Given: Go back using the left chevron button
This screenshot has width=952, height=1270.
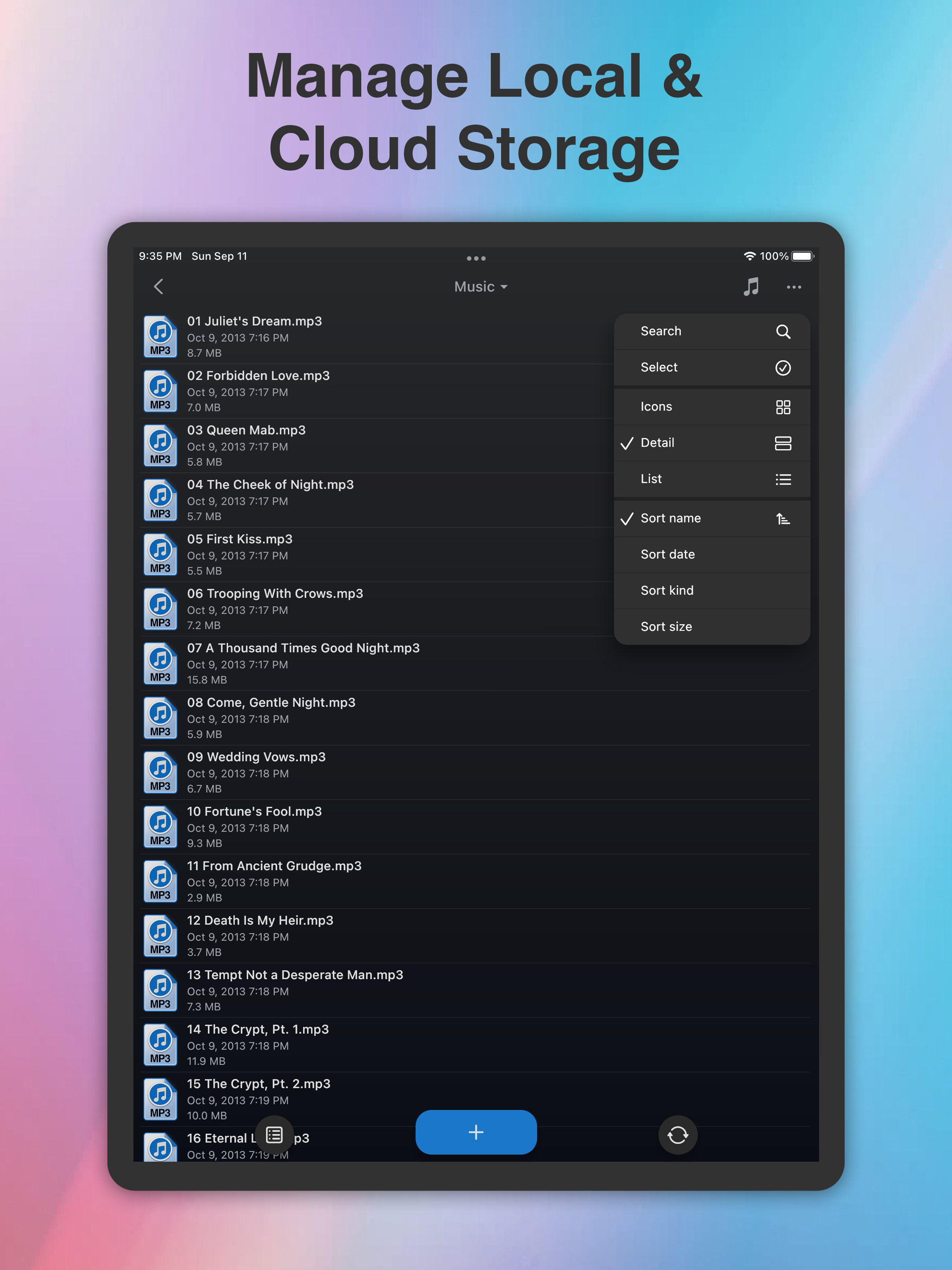Looking at the screenshot, I should (159, 286).
